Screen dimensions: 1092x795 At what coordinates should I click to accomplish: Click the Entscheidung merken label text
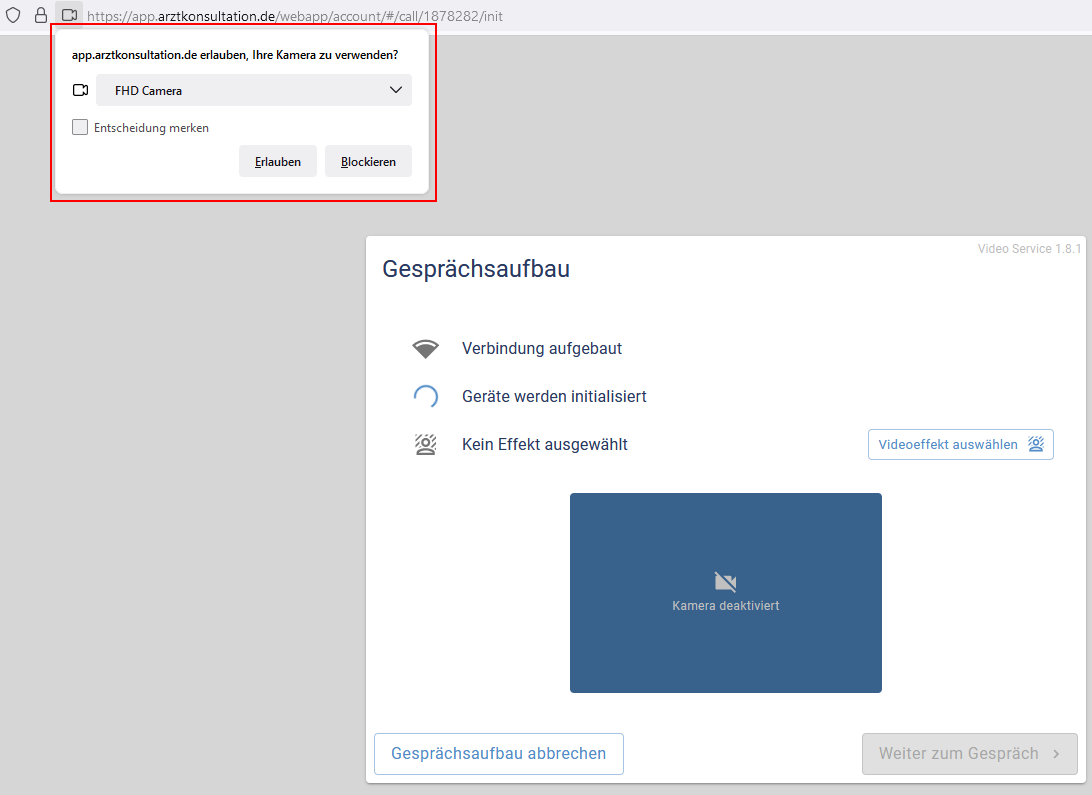(x=151, y=128)
